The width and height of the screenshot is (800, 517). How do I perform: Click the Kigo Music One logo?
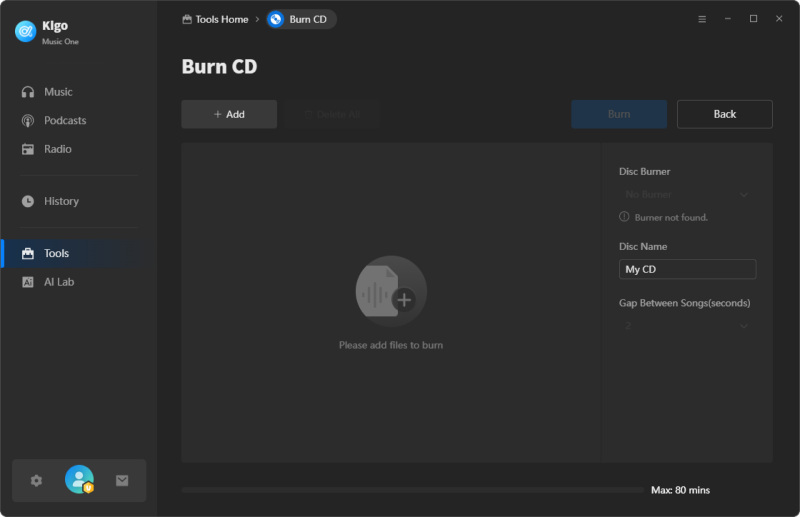coord(25,31)
